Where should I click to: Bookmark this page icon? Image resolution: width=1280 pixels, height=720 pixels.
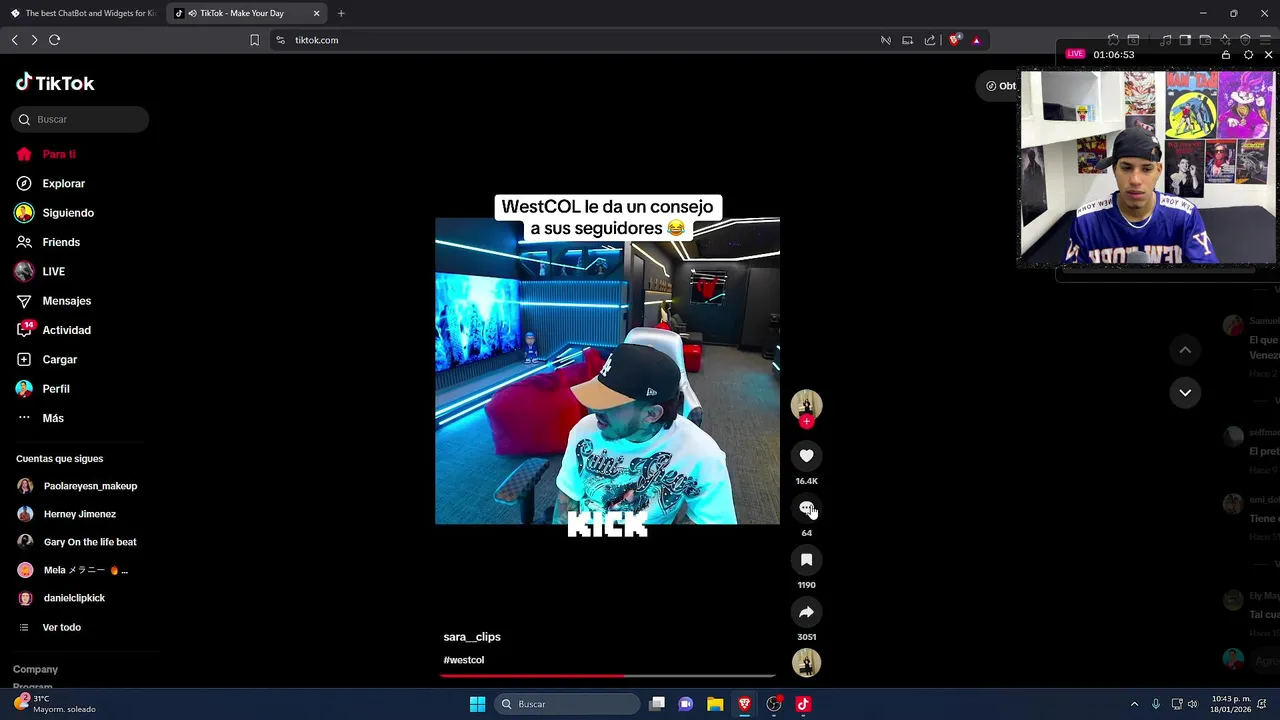pos(254,40)
